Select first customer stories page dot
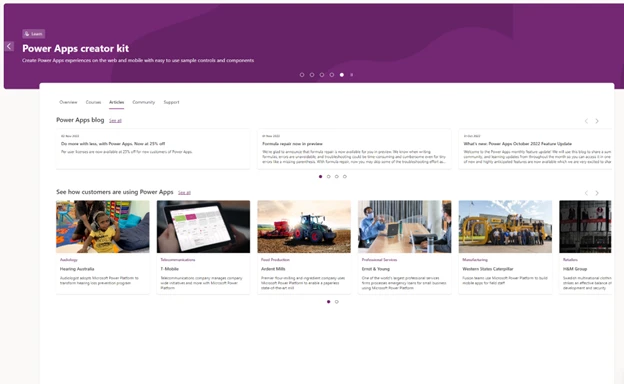Screen dimensions: 624x384 coord(328,302)
